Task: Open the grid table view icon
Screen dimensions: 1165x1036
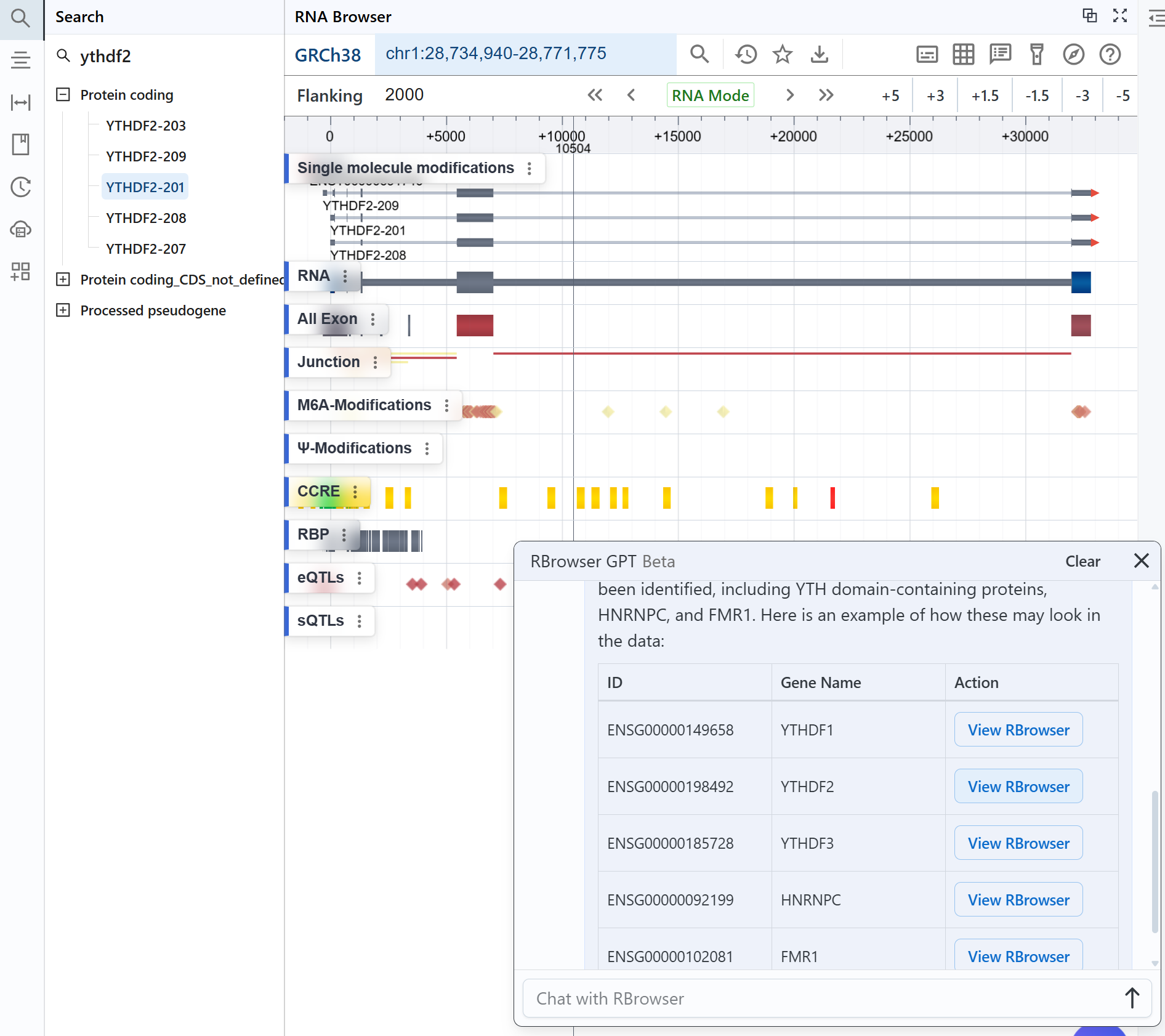Action: coord(963,54)
